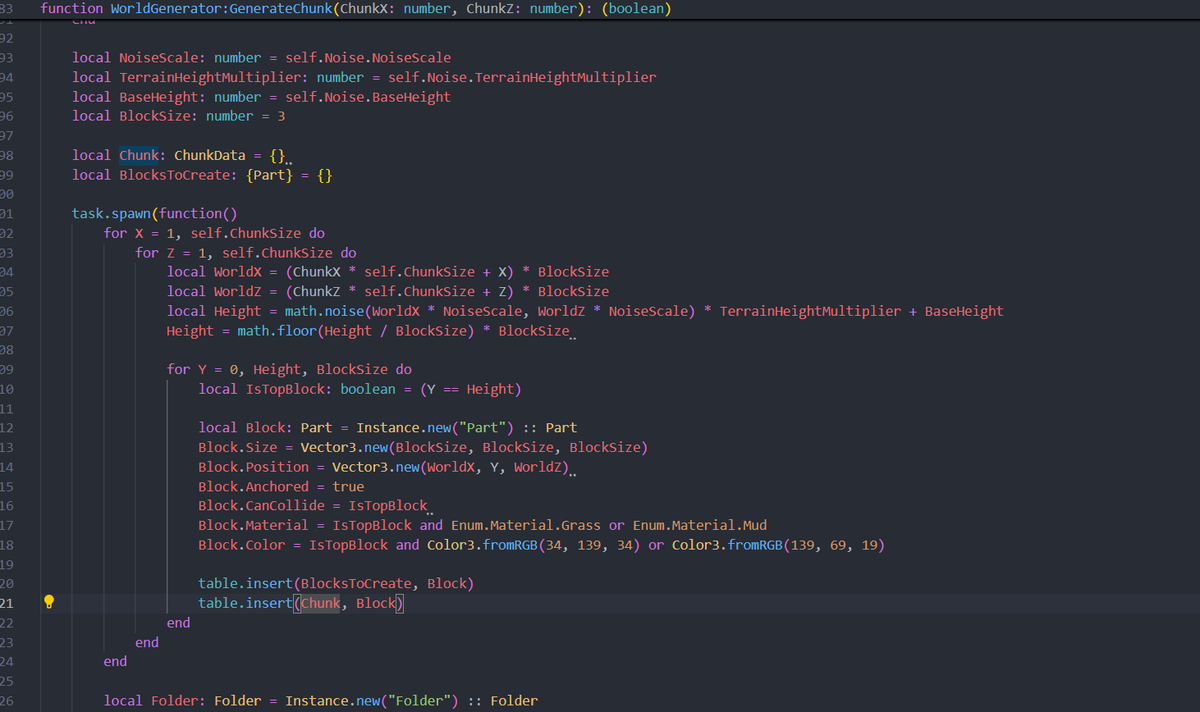The height and width of the screenshot is (712, 1200).
Task: Click the highlighted 'Chunk' in 'local Chunk: ChunkData'
Action: tap(139, 155)
